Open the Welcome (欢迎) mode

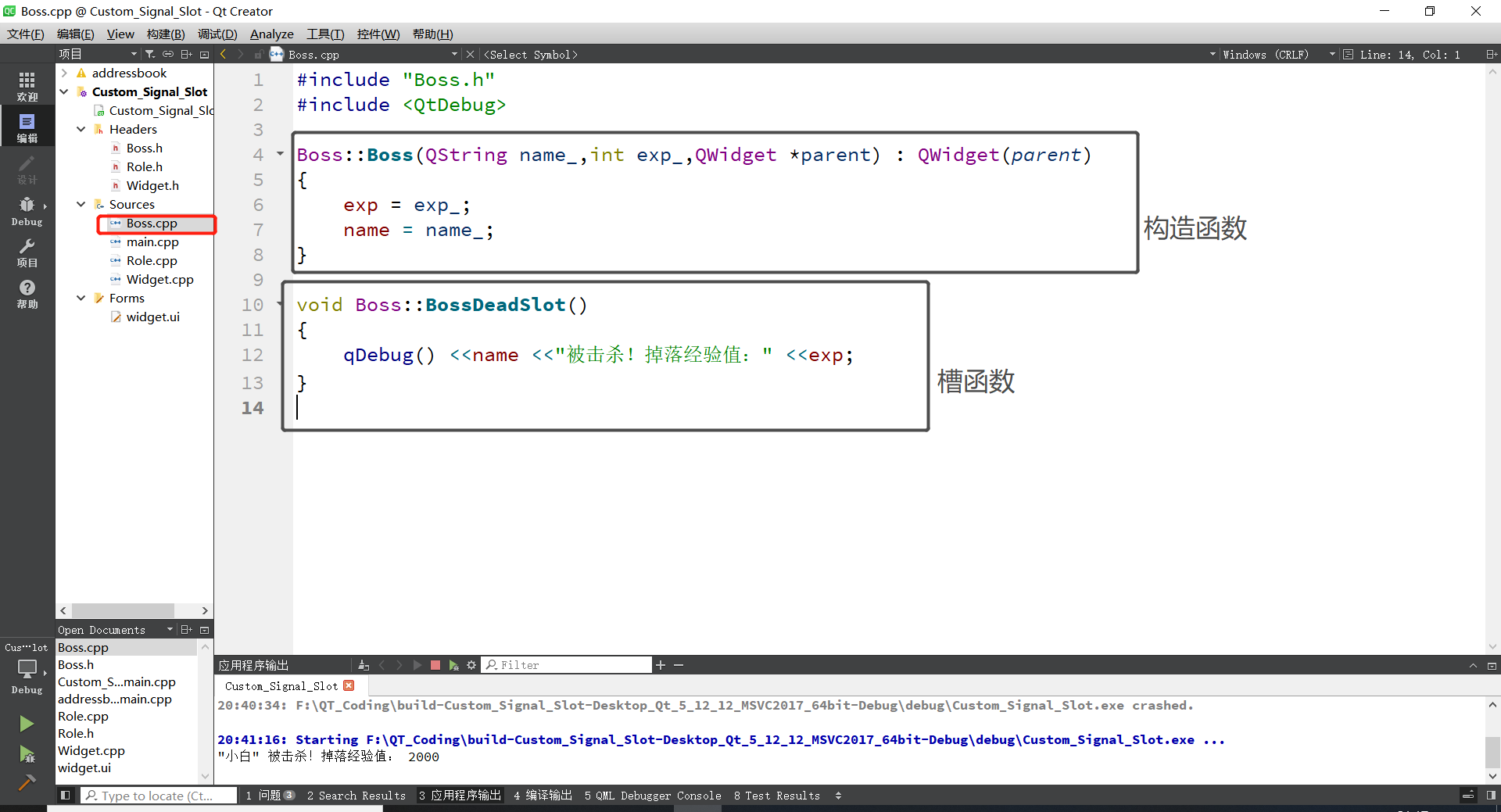[27, 86]
